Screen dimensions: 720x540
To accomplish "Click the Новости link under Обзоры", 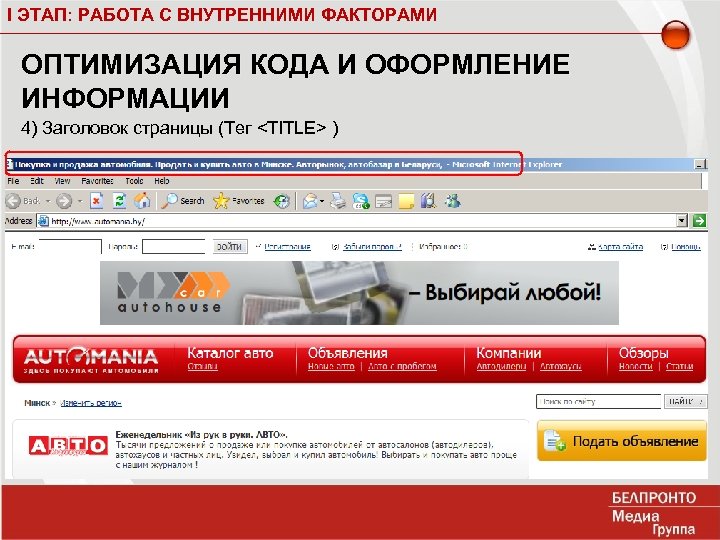I will point(636,366).
